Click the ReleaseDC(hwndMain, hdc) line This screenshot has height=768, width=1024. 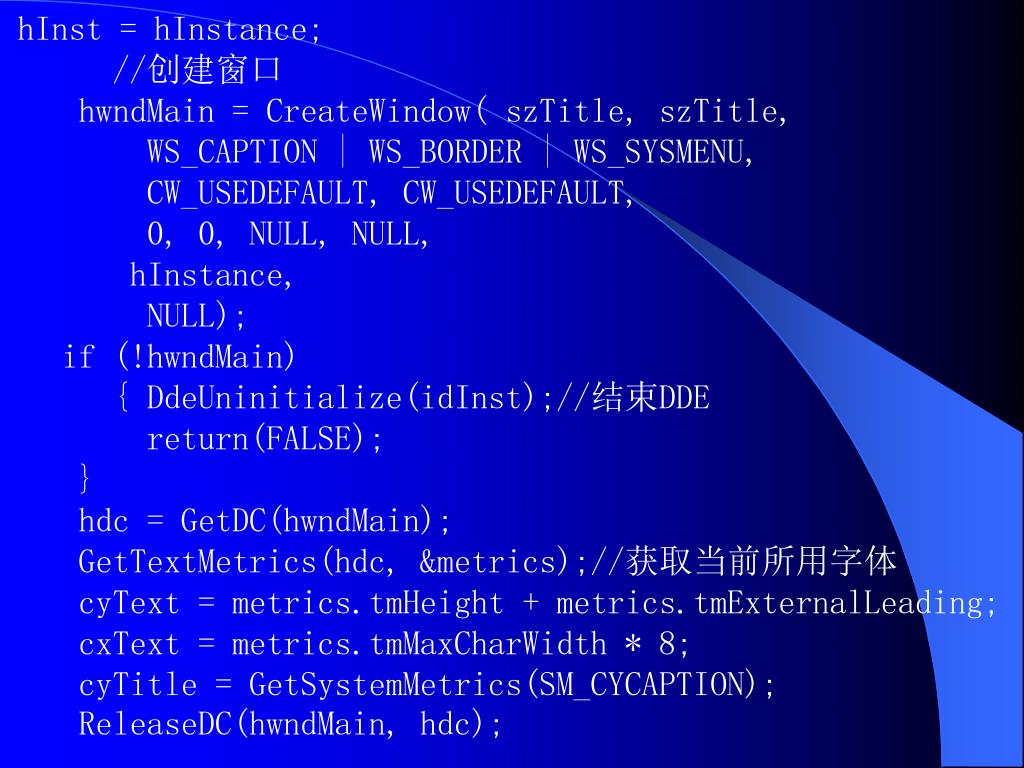291,725
